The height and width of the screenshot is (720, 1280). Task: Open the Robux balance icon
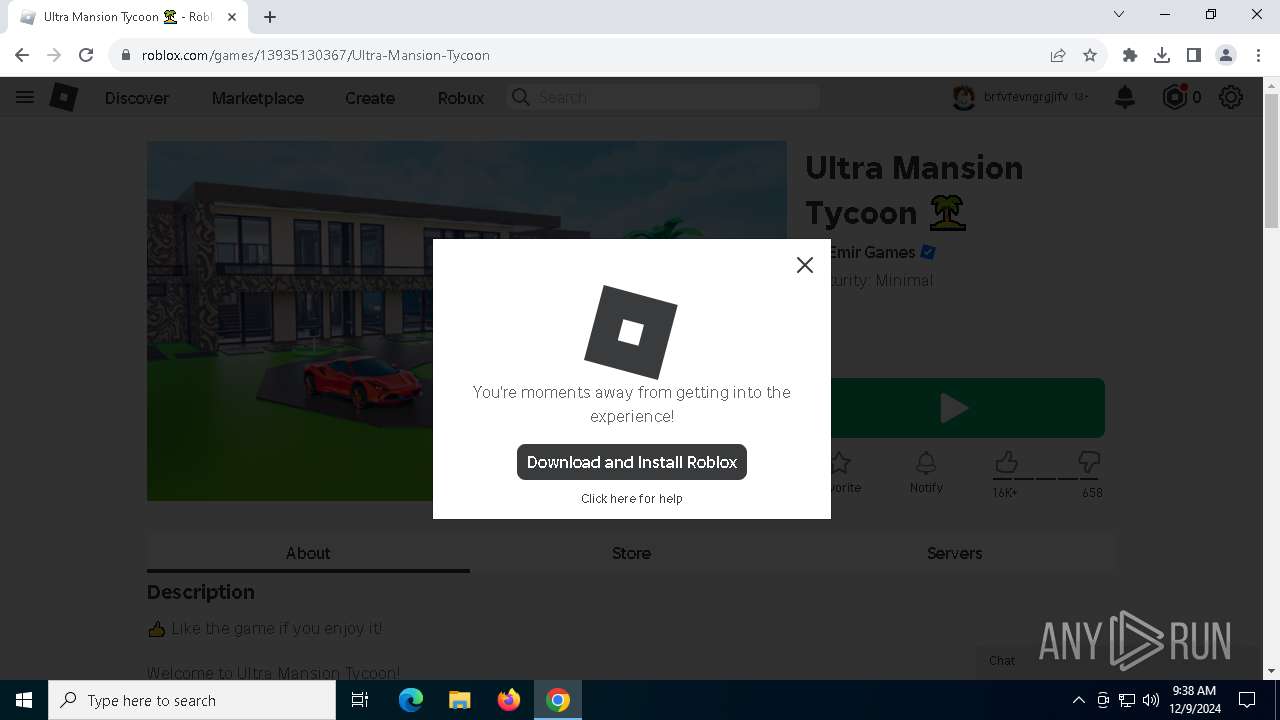click(x=1175, y=97)
